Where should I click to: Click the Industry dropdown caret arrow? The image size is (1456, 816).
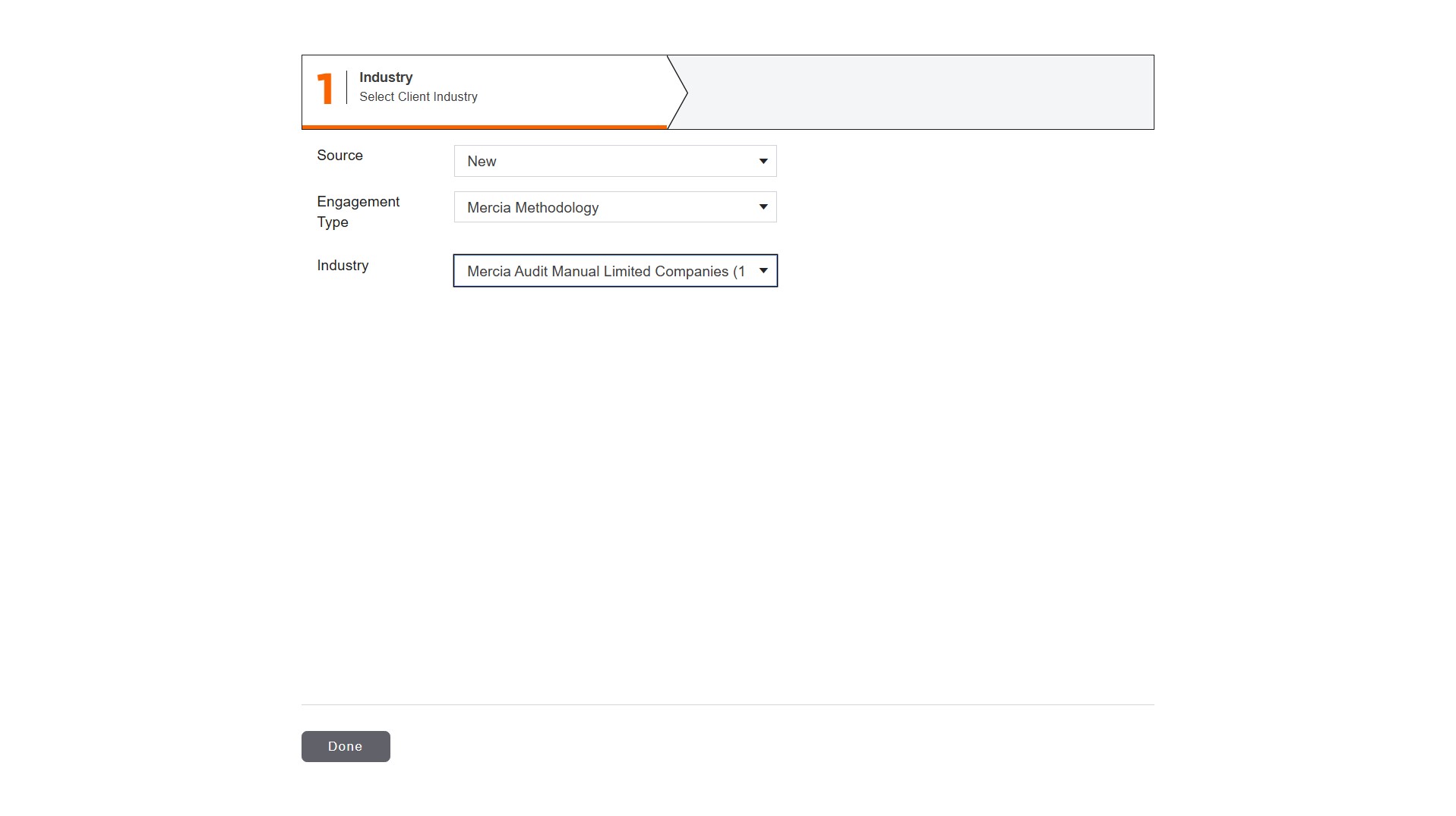click(x=763, y=271)
